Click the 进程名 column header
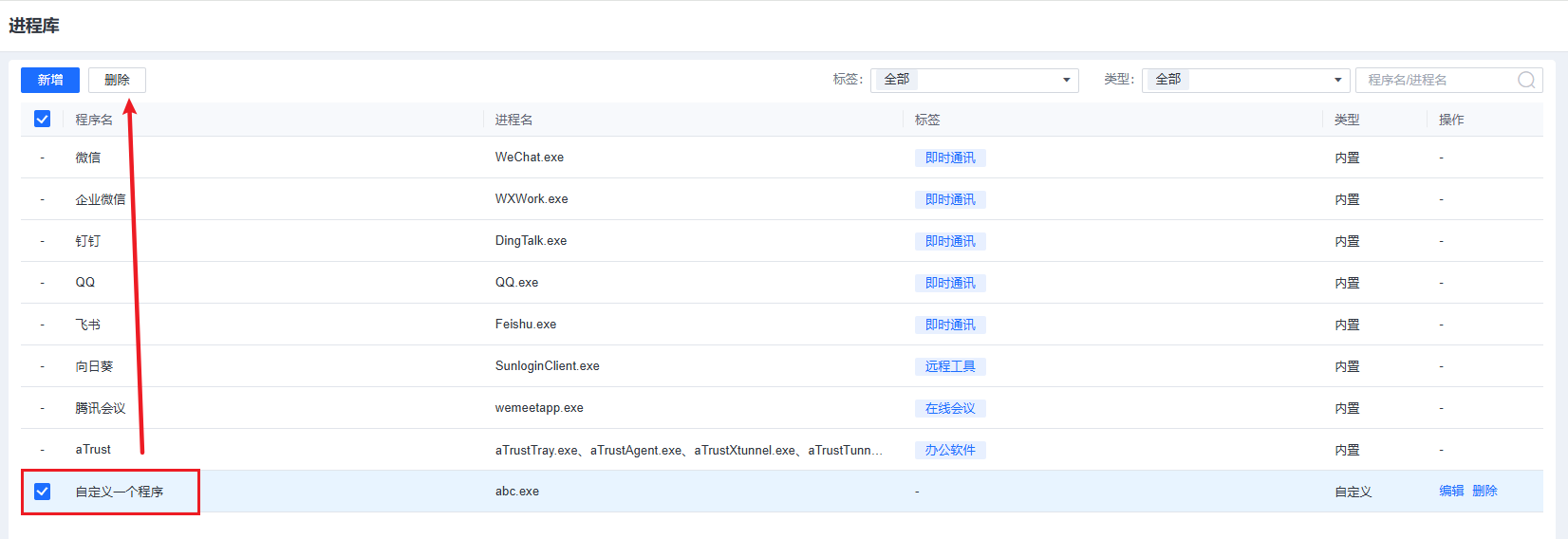Viewport: 1568px width, 539px height. [513, 120]
